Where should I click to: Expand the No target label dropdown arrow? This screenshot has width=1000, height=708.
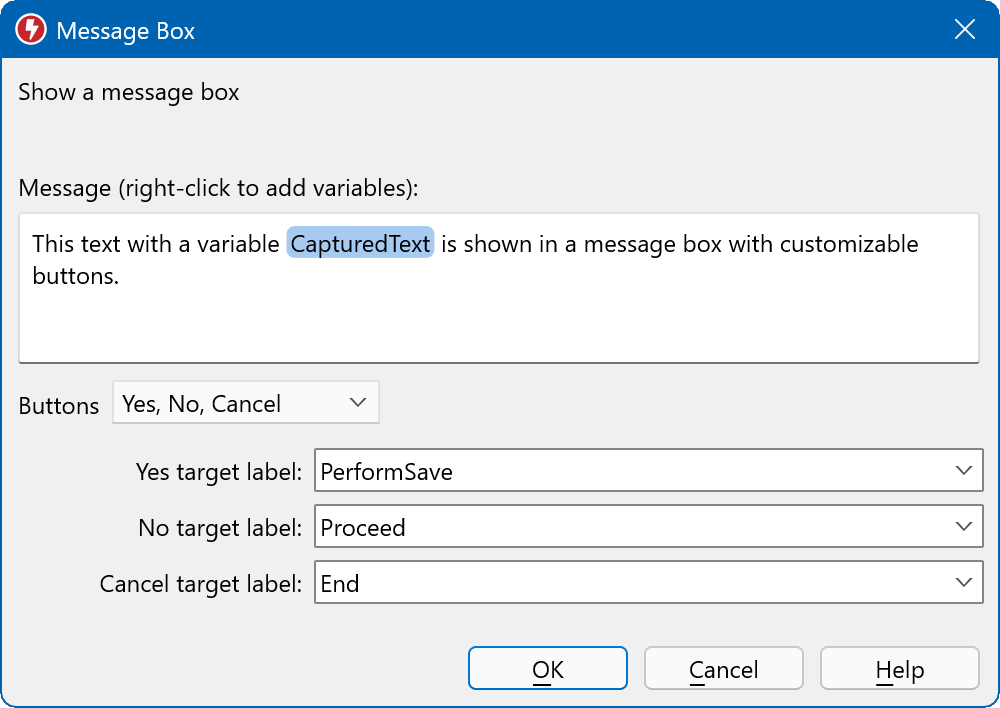tap(963, 527)
